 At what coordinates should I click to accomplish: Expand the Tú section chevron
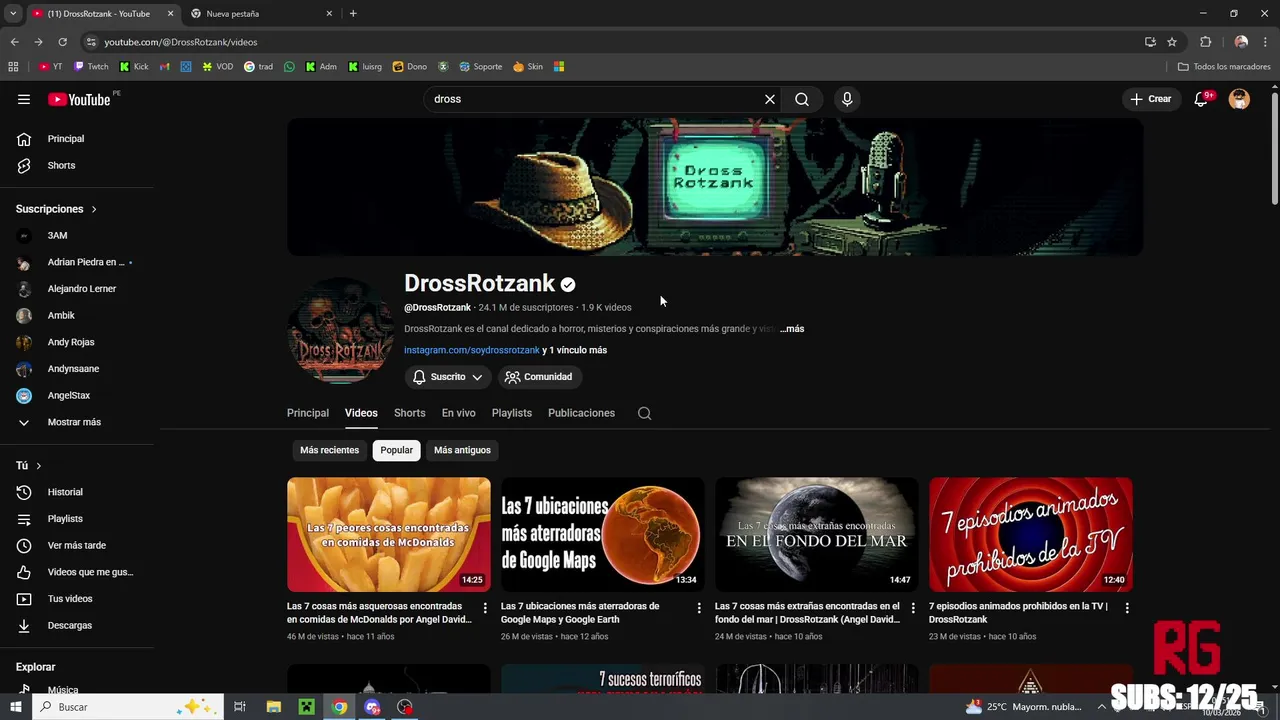pyautogui.click(x=39, y=466)
